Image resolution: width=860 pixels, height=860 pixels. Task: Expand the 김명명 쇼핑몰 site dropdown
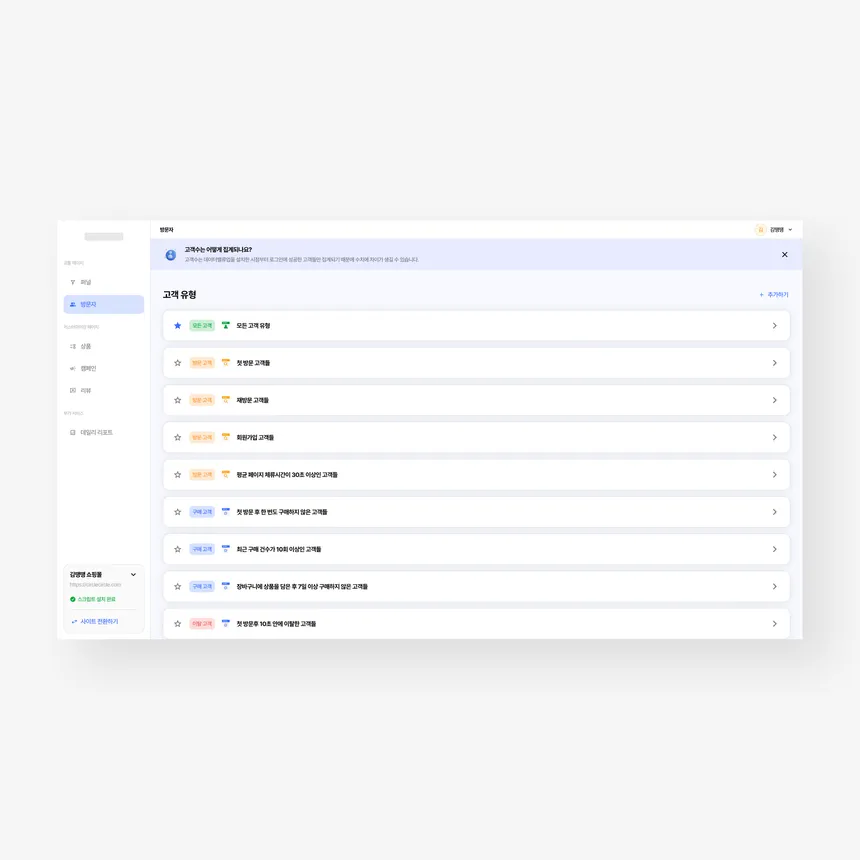click(x=133, y=575)
